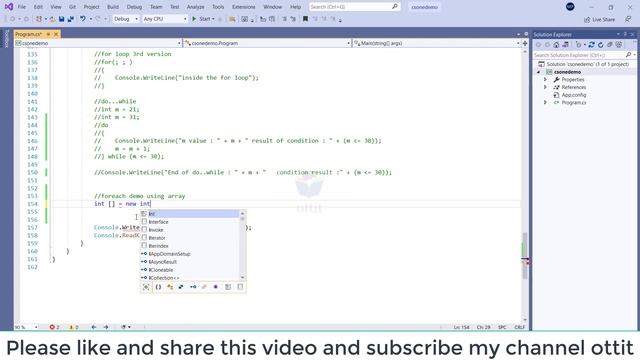Toggle the classes filter in IntelliSense popup
Screen dimensions: 640x360
[x=170, y=287]
